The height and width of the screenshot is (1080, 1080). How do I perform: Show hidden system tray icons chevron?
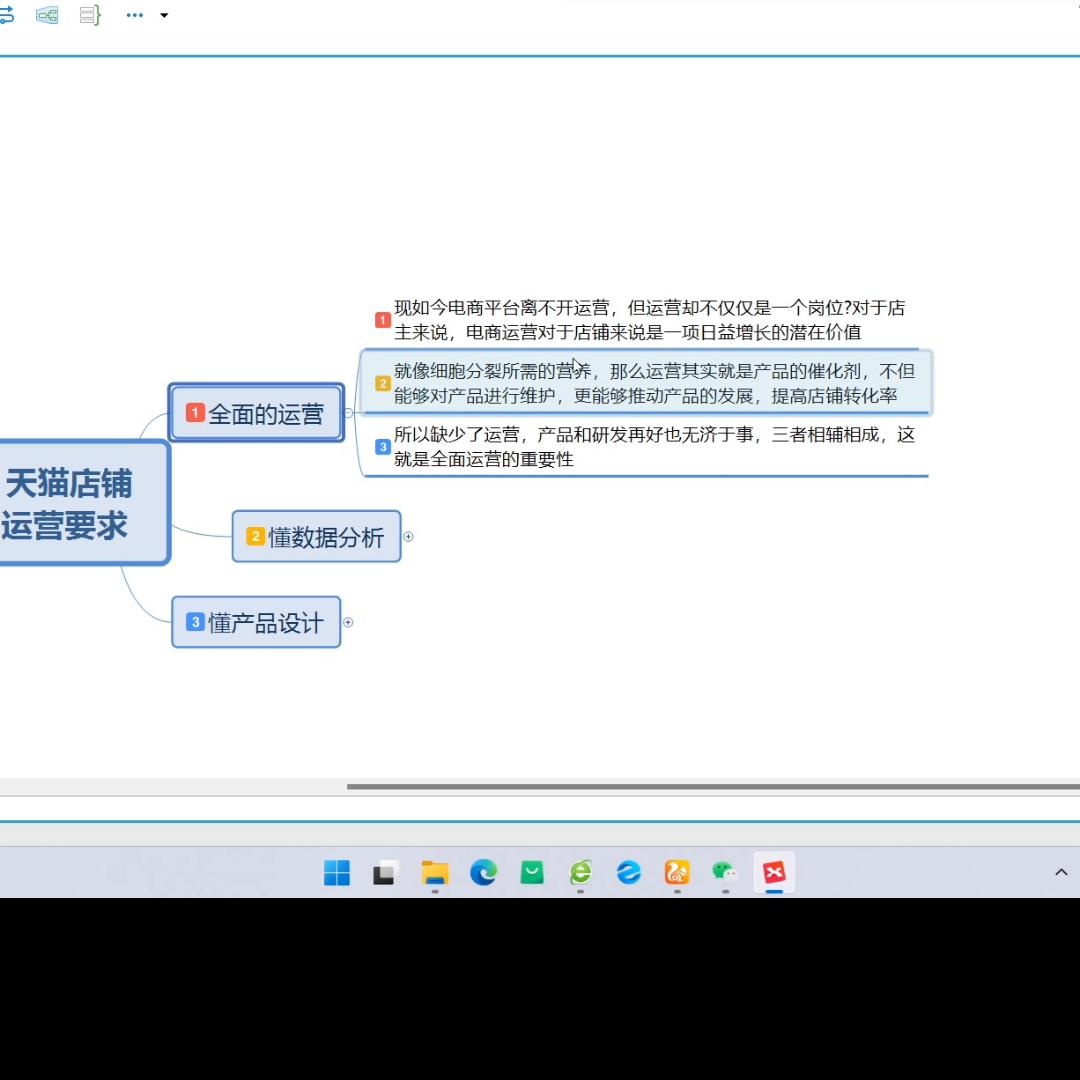click(1061, 872)
